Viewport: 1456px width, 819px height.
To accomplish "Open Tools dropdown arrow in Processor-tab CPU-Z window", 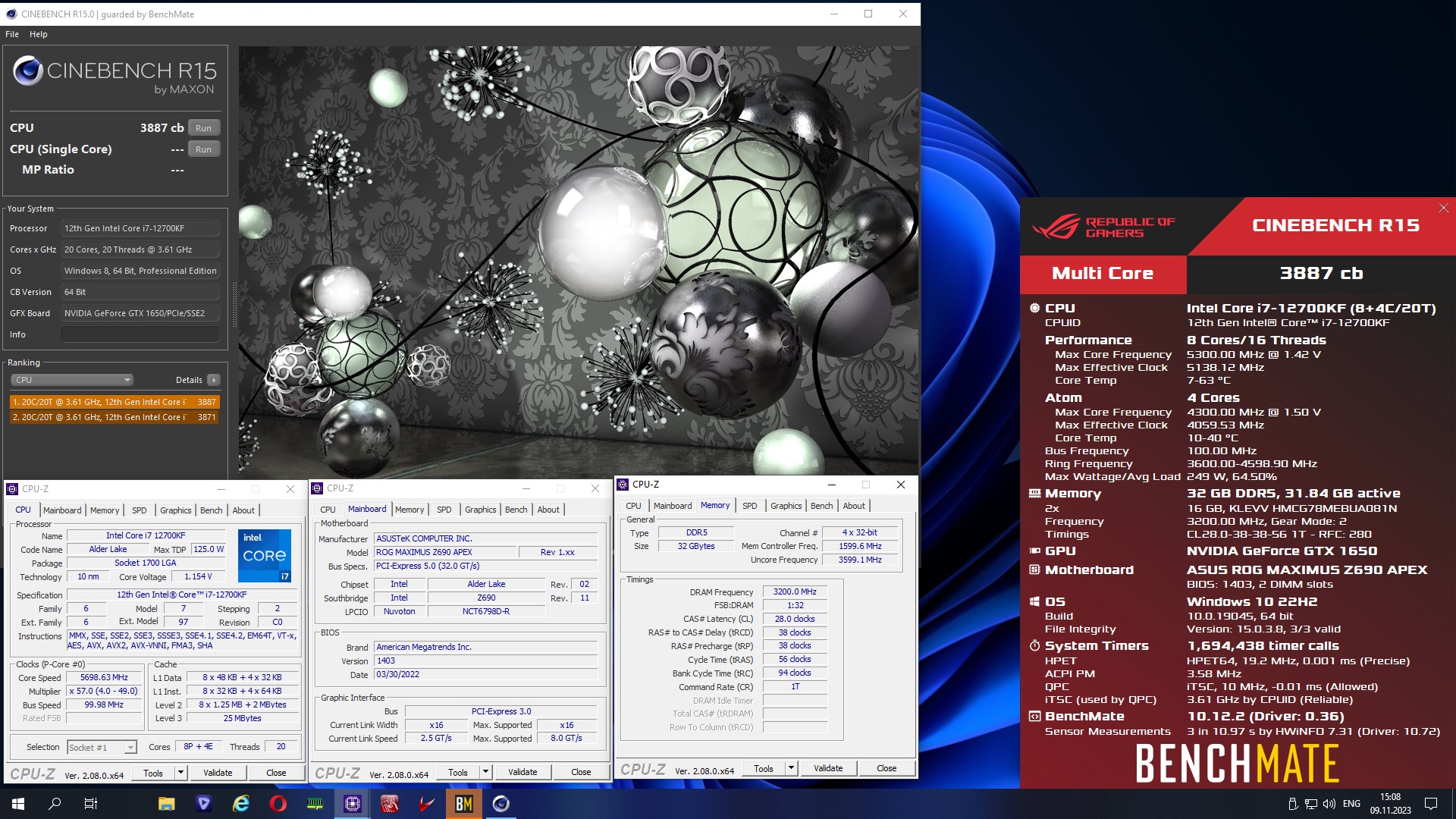I will (180, 773).
